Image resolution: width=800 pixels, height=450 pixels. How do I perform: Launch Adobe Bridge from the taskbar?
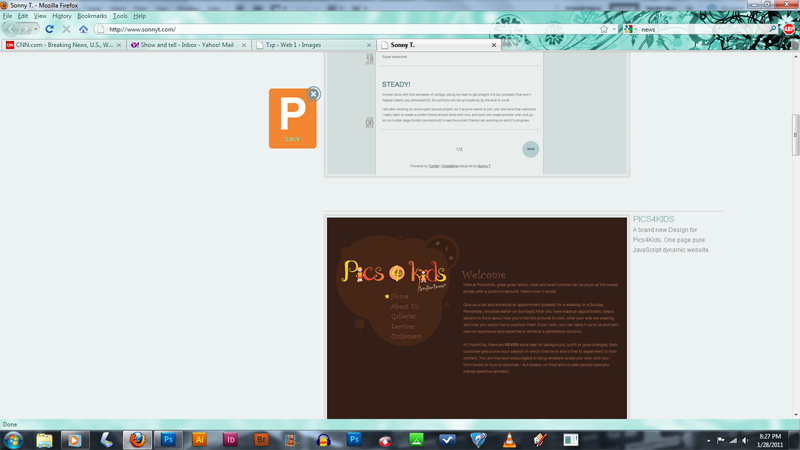click(x=261, y=440)
